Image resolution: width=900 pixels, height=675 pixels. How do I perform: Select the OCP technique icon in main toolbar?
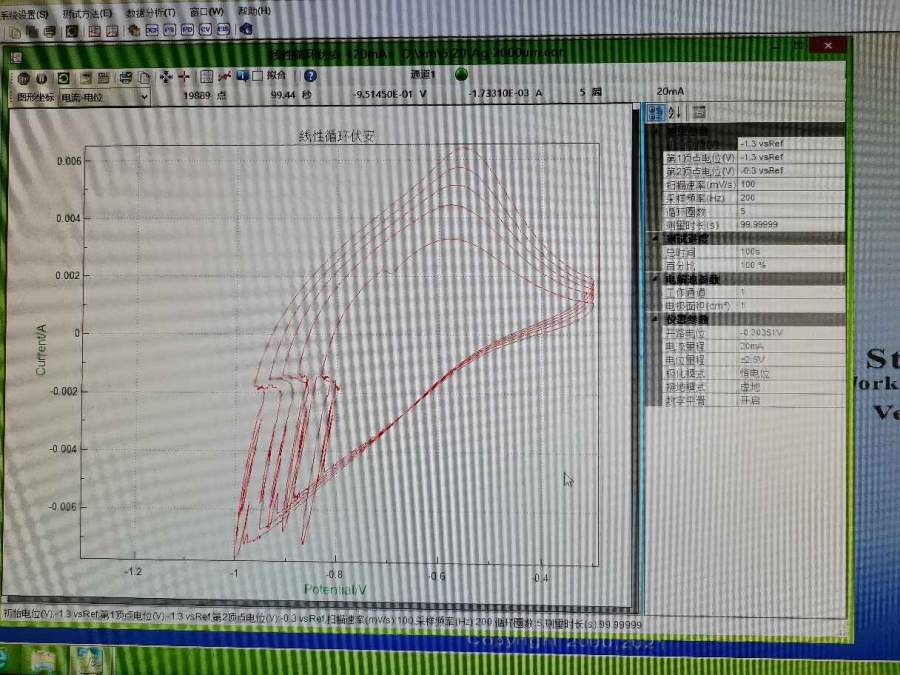(x=152, y=30)
